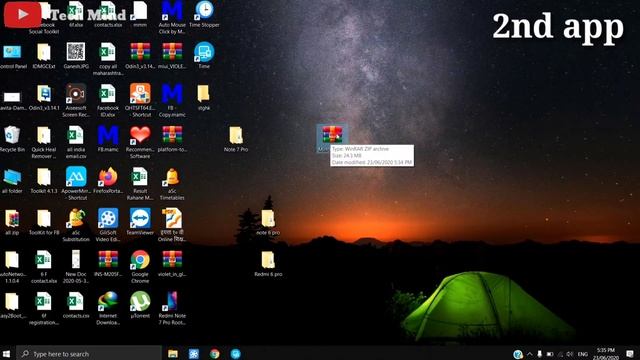Open File Explorer from the taskbar
The height and width of the screenshot is (360, 640).
tap(173, 354)
